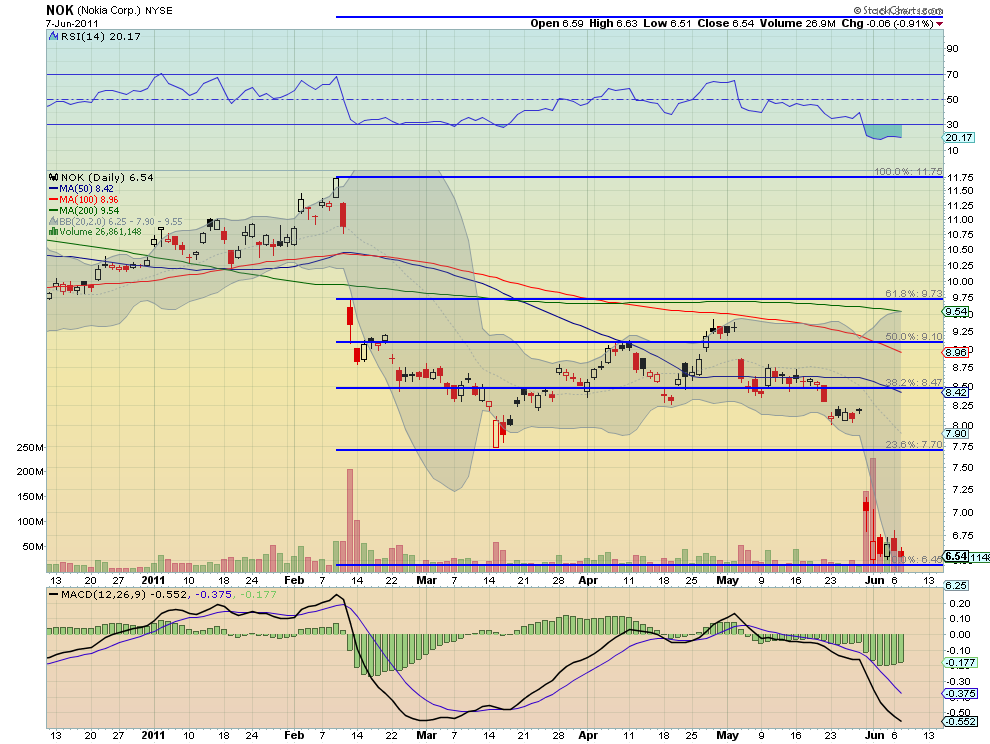Click the 7-Jun-2011 date label

(72, 23)
